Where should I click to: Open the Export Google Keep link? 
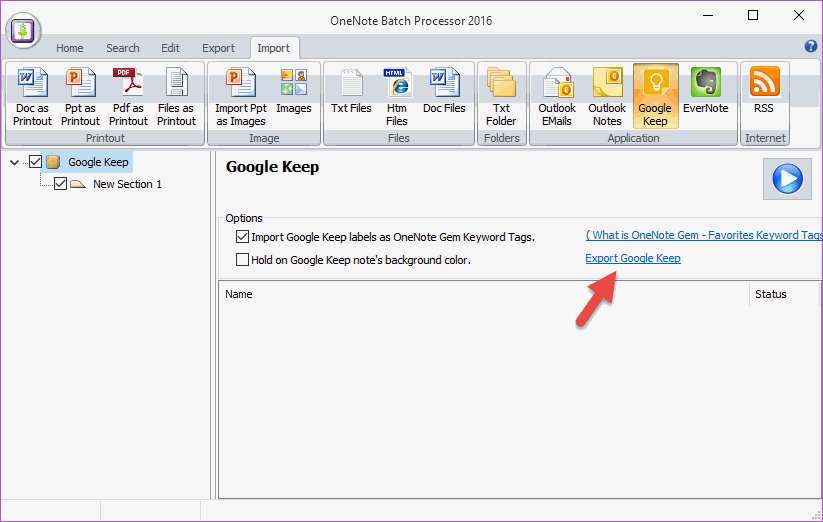click(x=633, y=258)
